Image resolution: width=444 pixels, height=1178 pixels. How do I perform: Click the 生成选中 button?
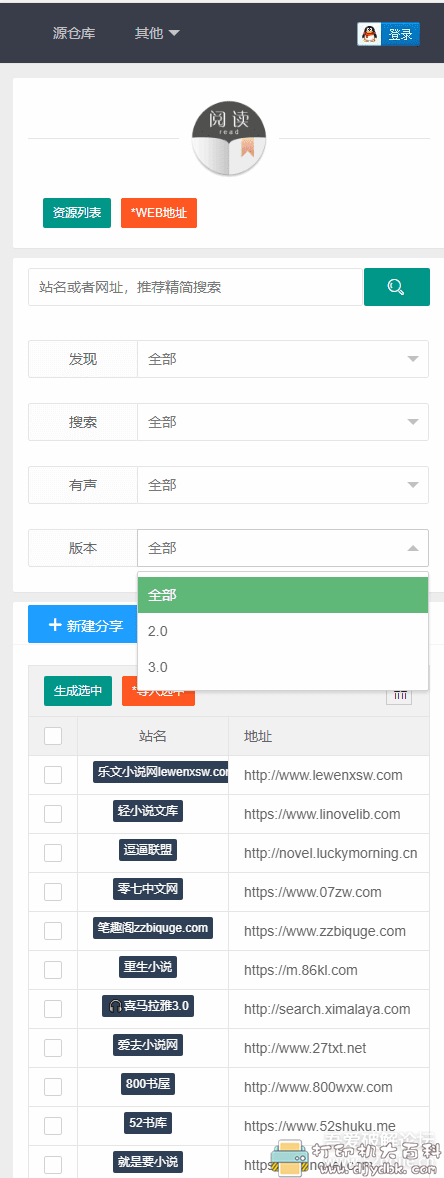(78, 691)
